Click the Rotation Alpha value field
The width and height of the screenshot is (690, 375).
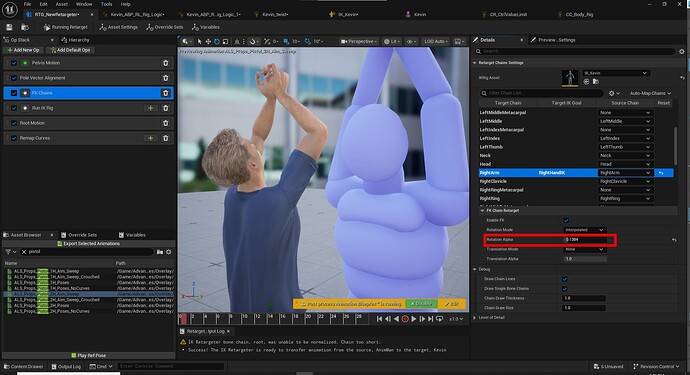[x=584, y=239]
